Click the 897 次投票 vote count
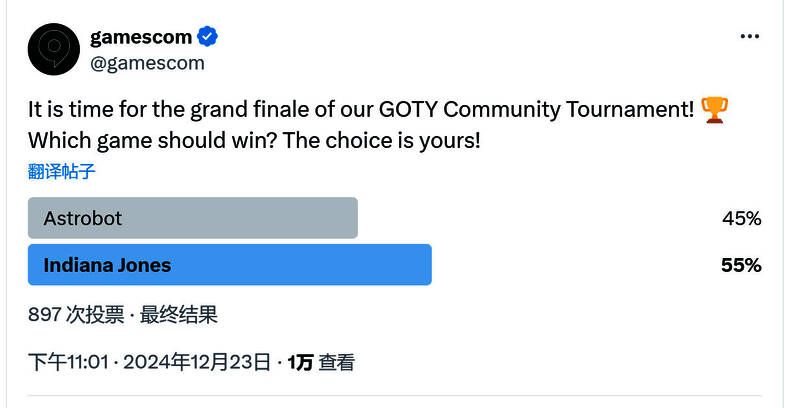 [x=76, y=315]
